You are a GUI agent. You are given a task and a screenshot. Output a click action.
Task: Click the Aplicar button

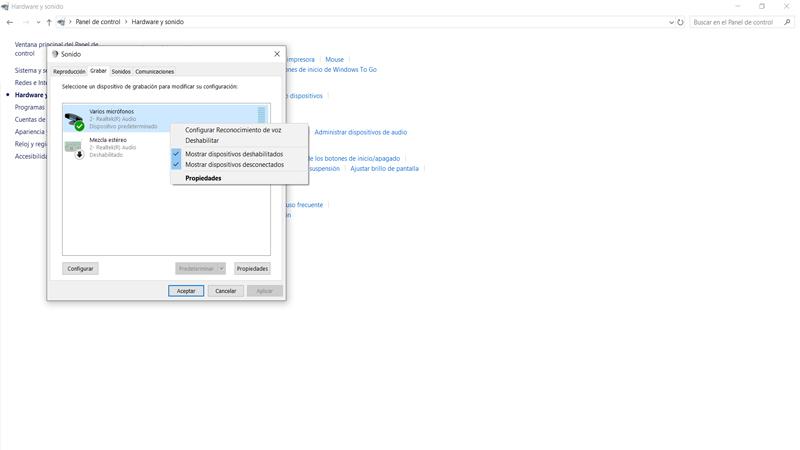[264, 291]
